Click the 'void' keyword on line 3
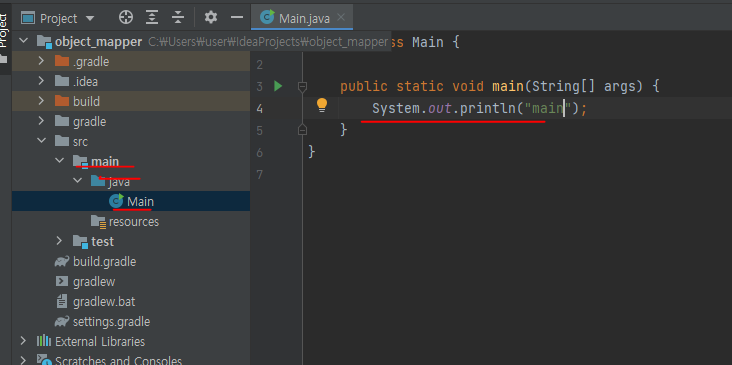The height and width of the screenshot is (365, 732). (x=467, y=86)
